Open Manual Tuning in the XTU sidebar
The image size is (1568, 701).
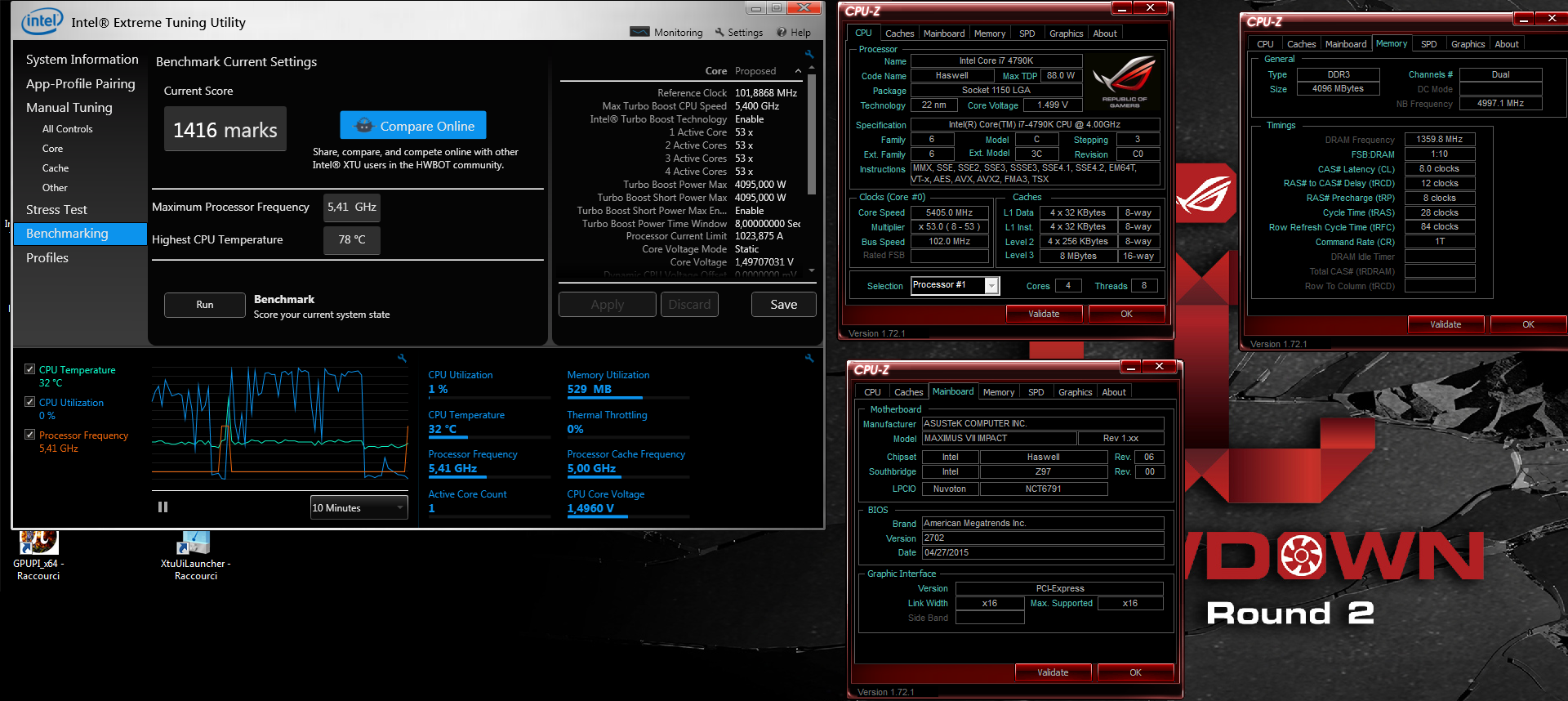point(69,107)
